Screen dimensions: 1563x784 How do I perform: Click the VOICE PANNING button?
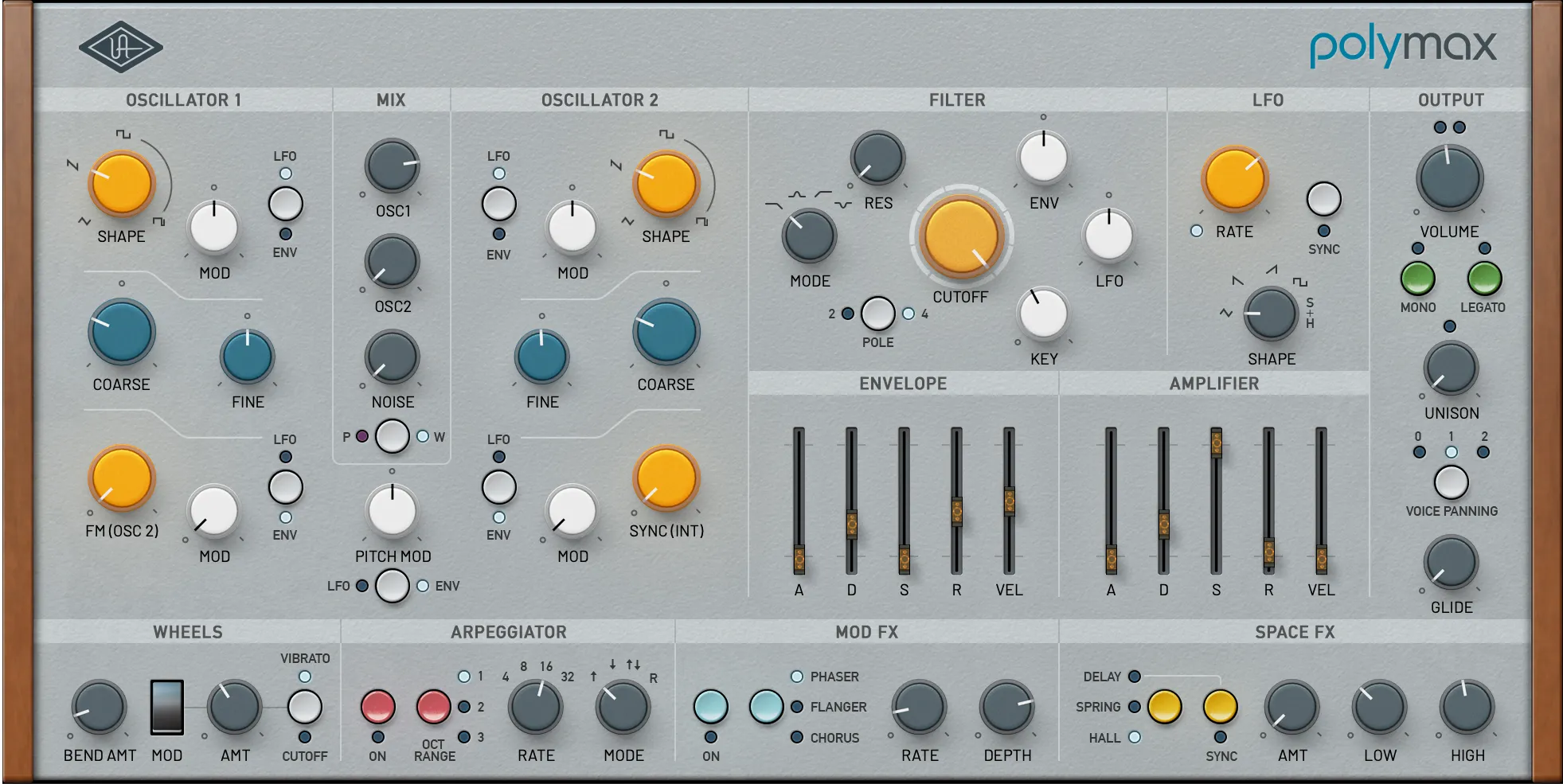(x=1451, y=482)
